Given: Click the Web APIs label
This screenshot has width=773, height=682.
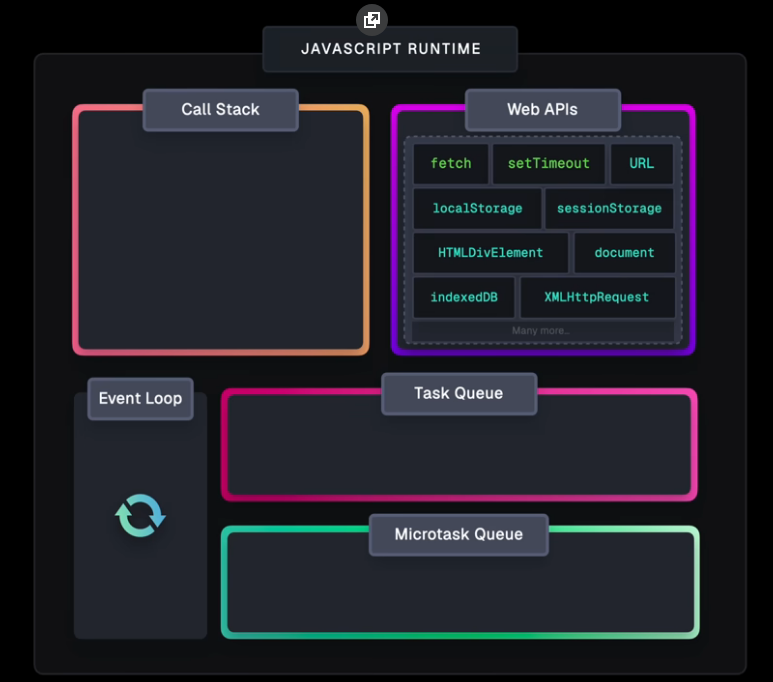Looking at the screenshot, I should tap(542, 110).
